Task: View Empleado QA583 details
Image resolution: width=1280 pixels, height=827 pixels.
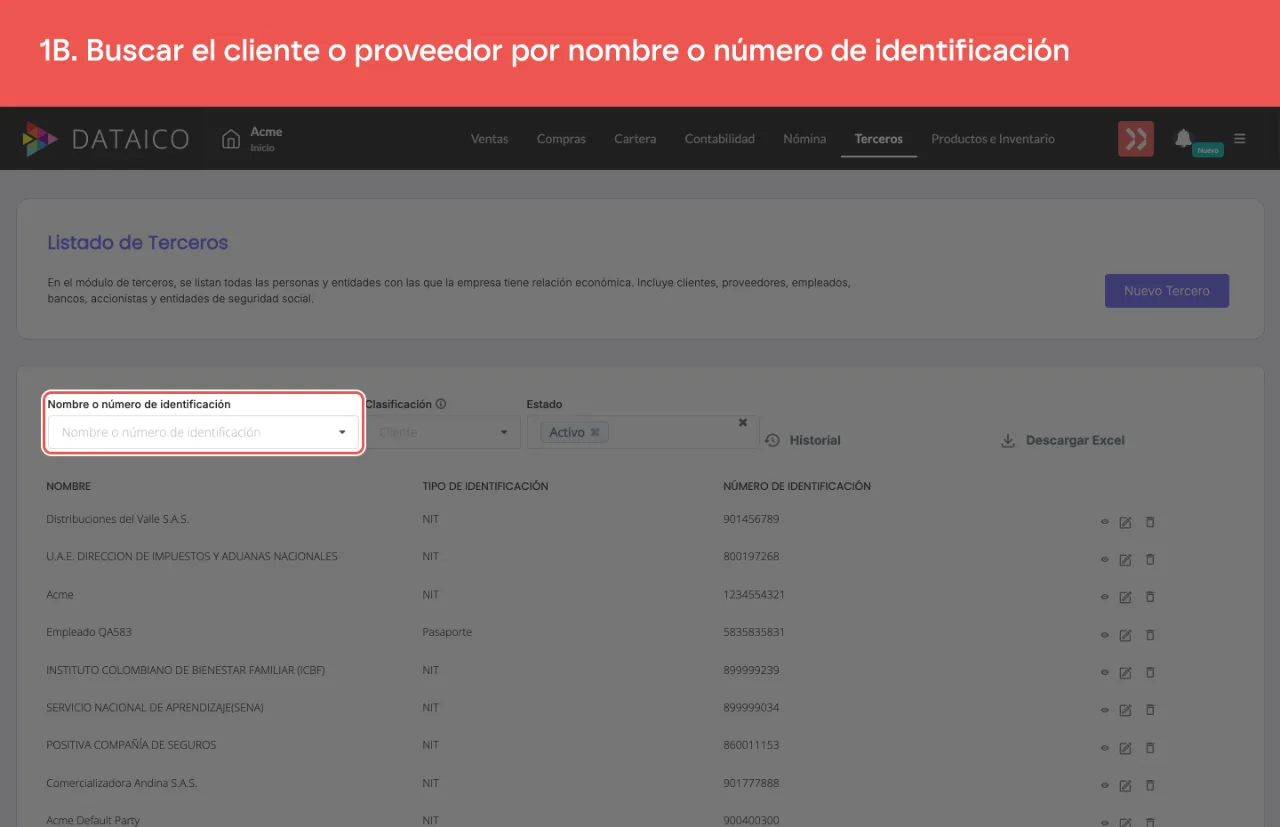Action: (1105, 635)
